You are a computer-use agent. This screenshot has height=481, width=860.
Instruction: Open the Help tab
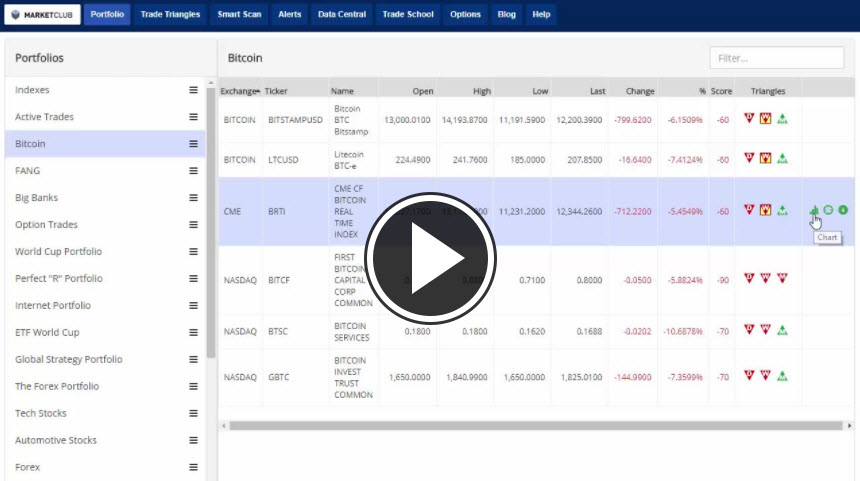(541, 14)
